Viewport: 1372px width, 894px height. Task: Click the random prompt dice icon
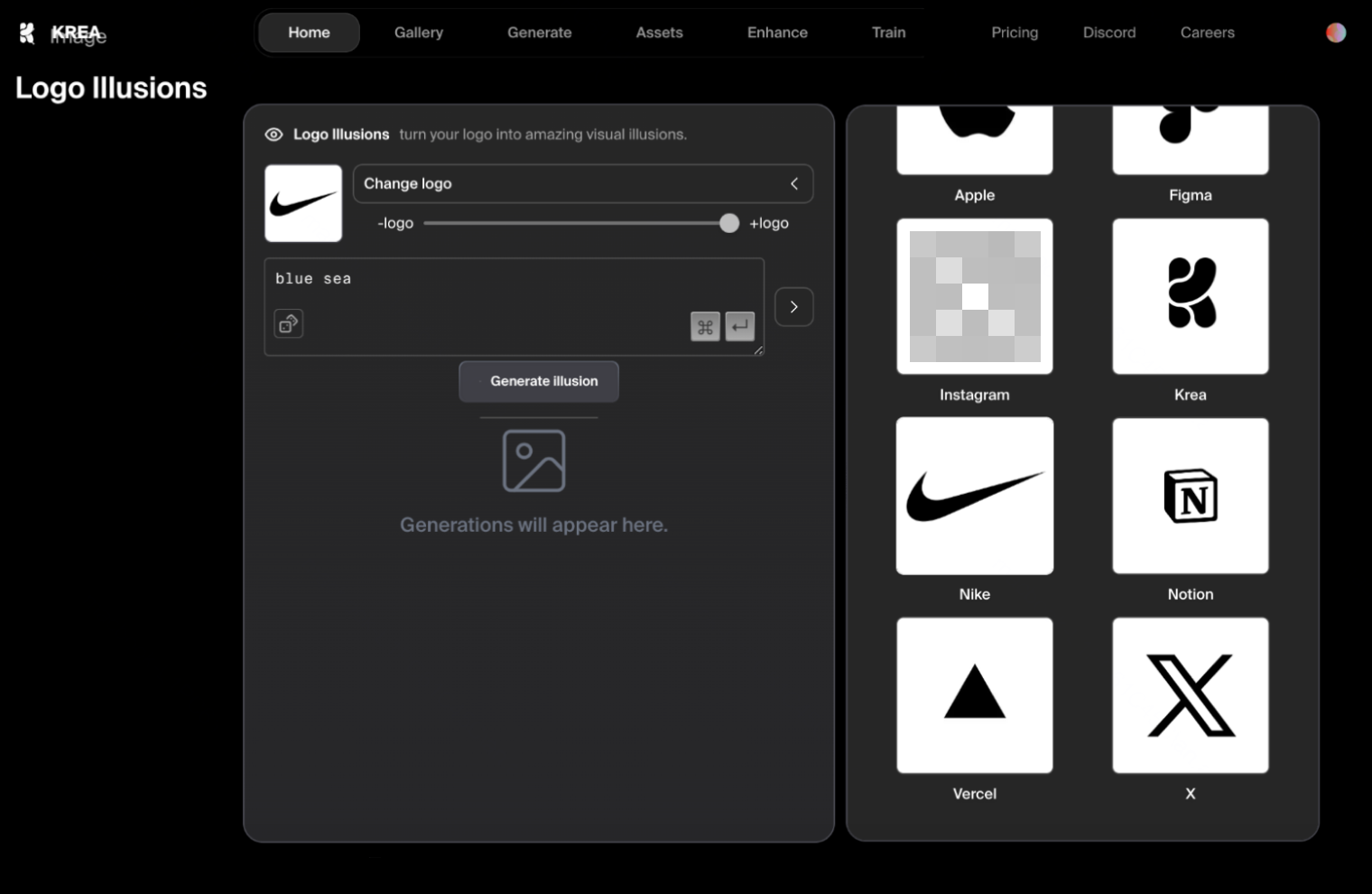pos(289,323)
